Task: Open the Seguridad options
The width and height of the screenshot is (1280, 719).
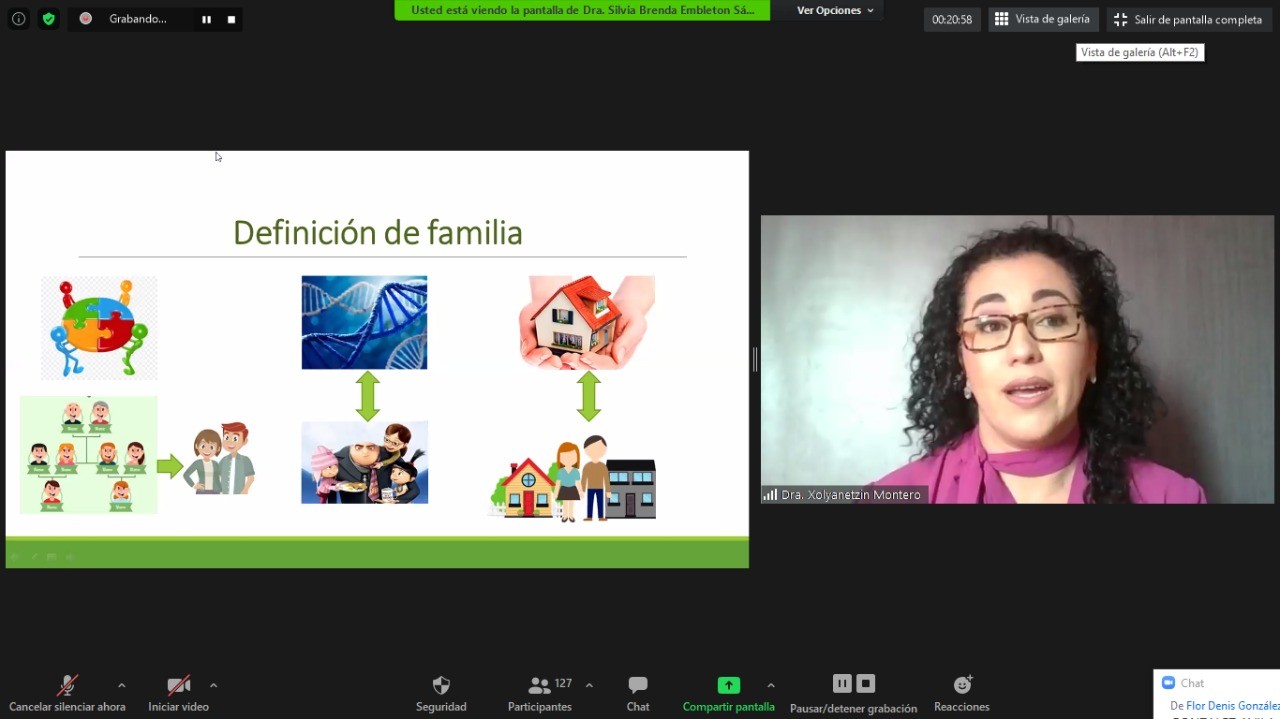Action: click(x=441, y=692)
